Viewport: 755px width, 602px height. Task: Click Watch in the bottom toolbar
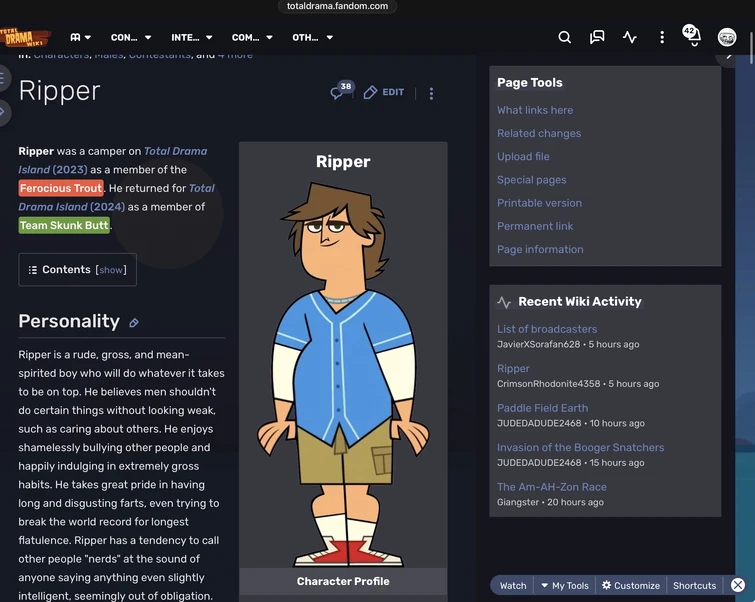click(513, 586)
